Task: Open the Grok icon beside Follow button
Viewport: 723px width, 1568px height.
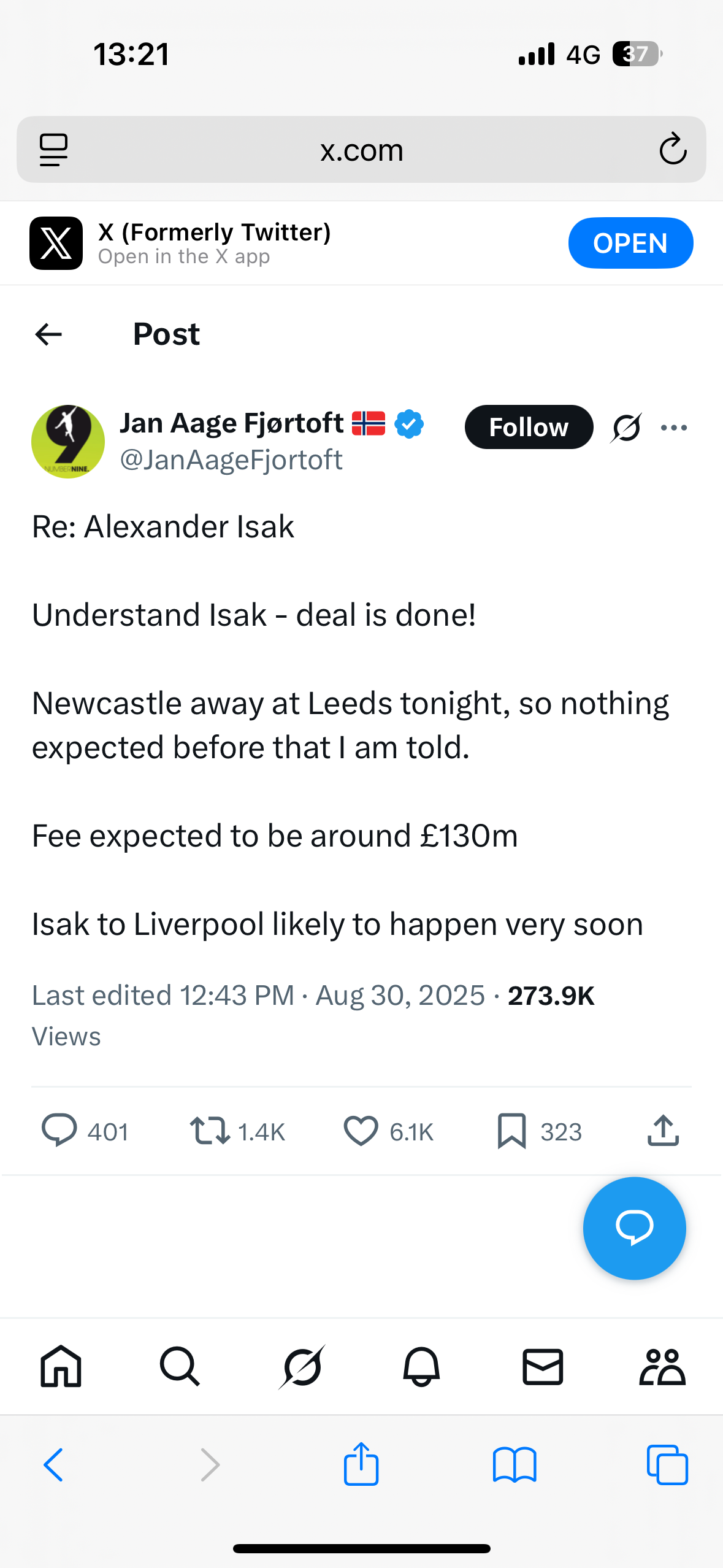Action: point(626,428)
